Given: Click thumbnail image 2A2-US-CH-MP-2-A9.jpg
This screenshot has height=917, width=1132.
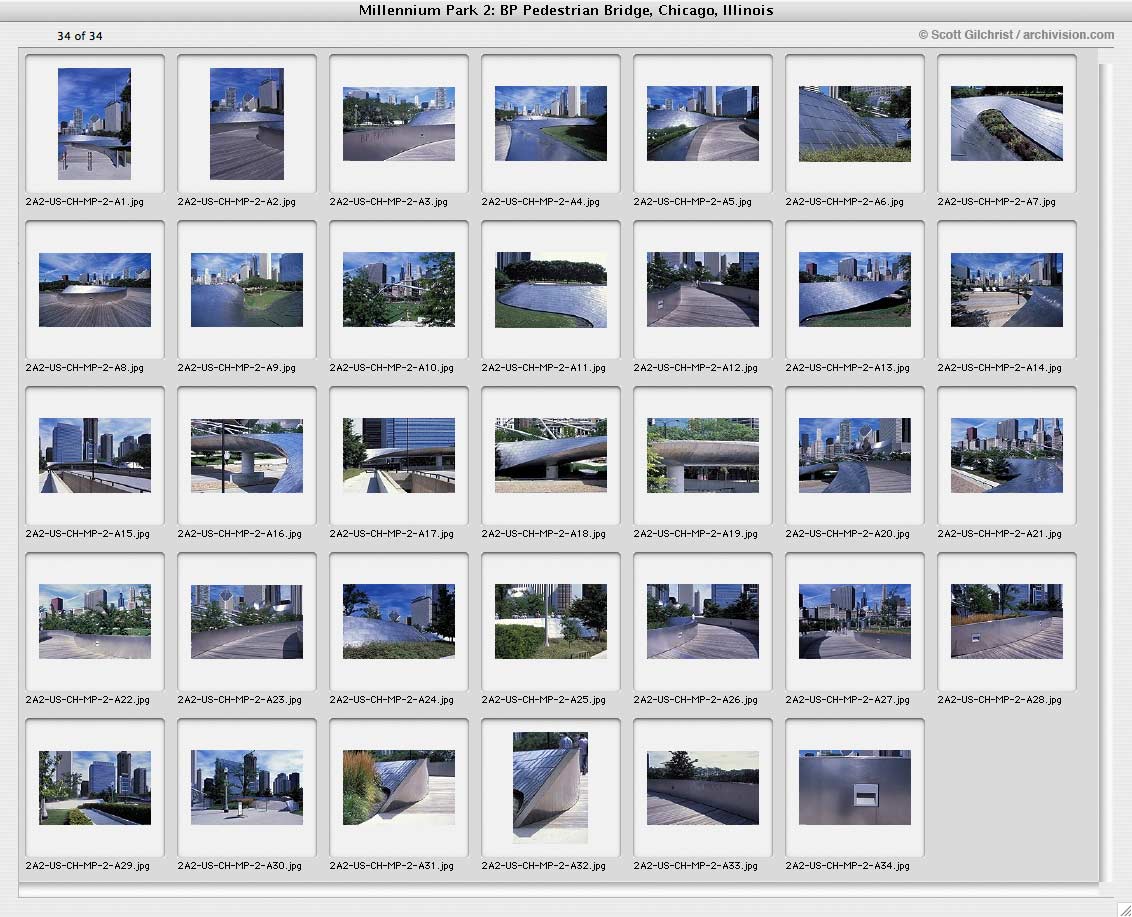Looking at the screenshot, I should [247, 290].
